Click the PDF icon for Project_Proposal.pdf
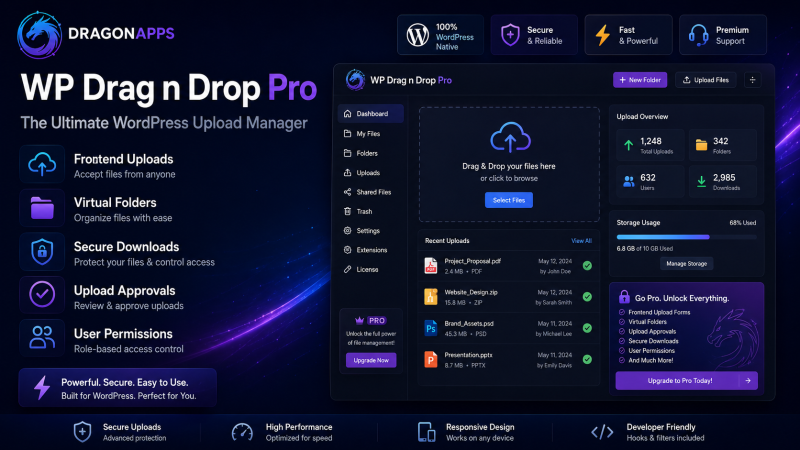Image resolution: width=800 pixels, height=450 pixels. pos(431,265)
